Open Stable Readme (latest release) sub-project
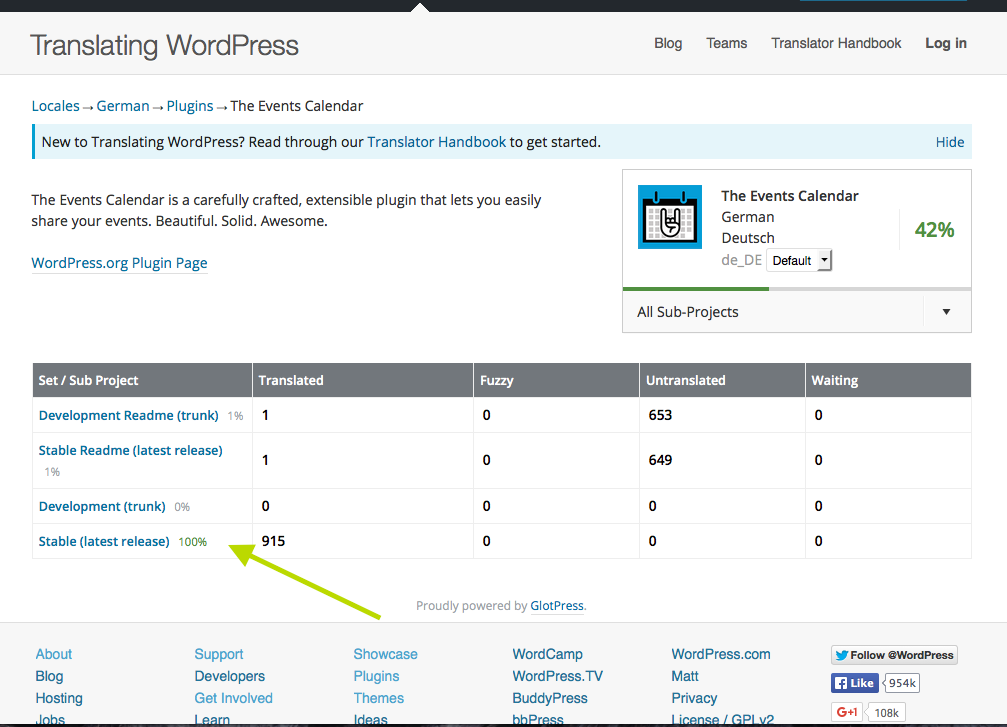This screenshot has width=1007, height=727. [130, 451]
